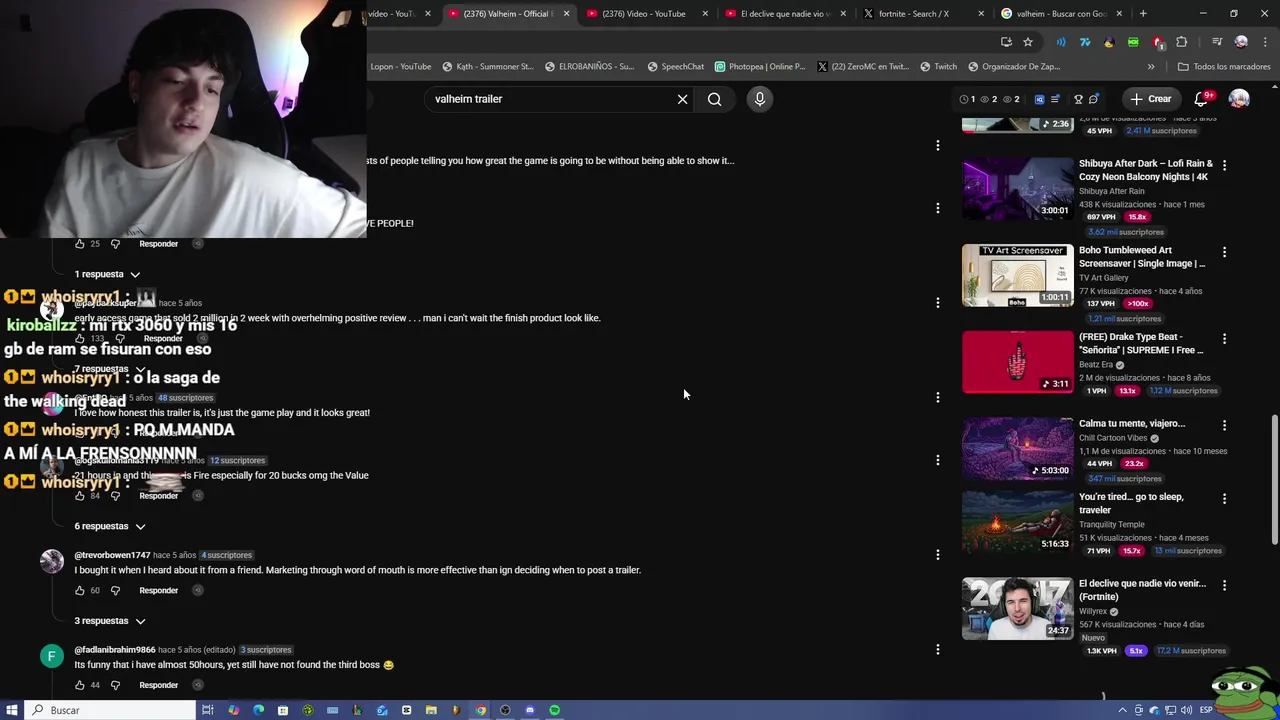Viewport: 1280px width, 720px height.
Task: Click the search magnifier button
Action: (714, 99)
